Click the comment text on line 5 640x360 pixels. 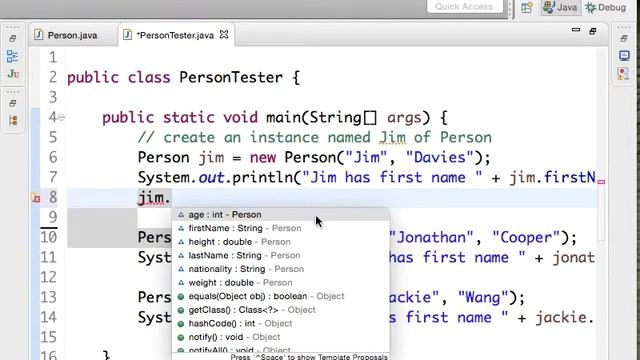(314, 138)
